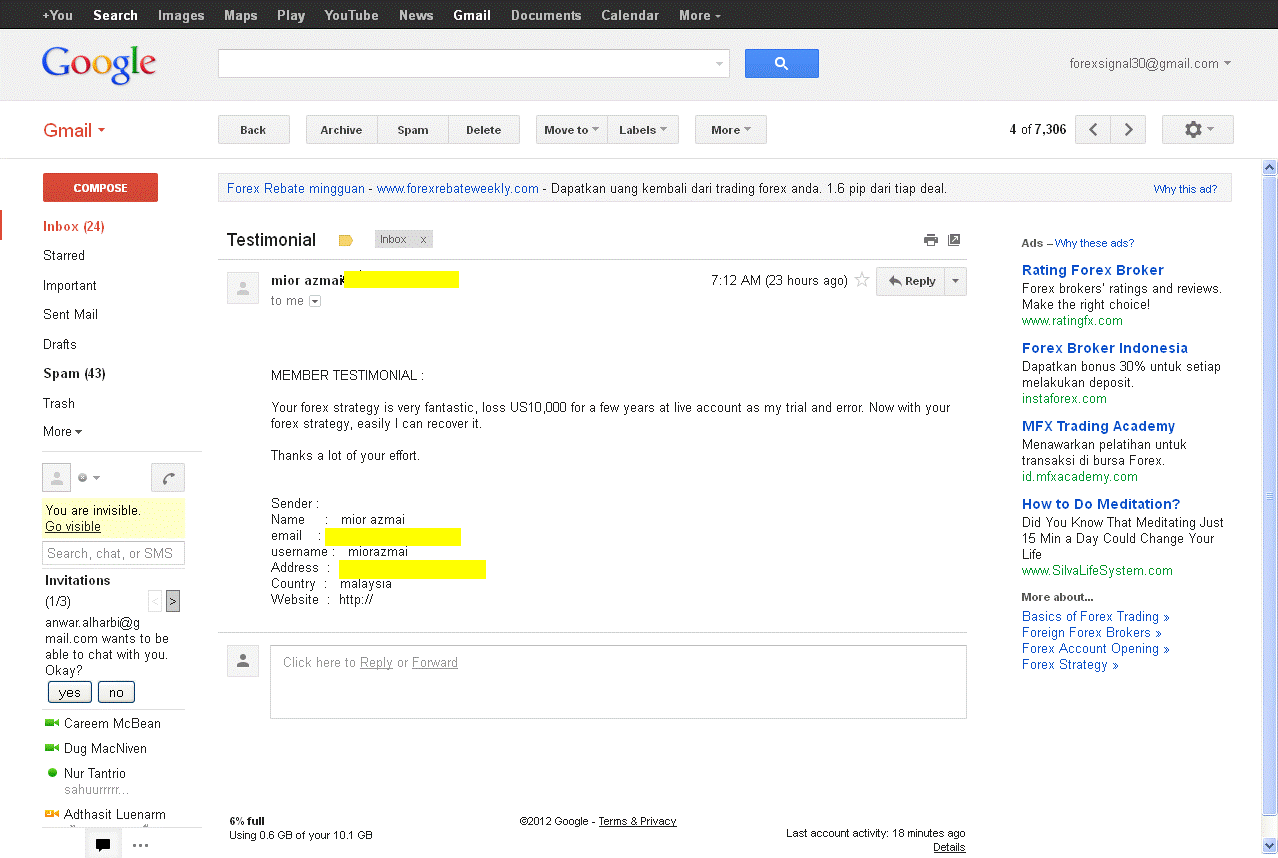Open the Labels dropdown
This screenshot has width=1278, height=858.
[643, 130]
